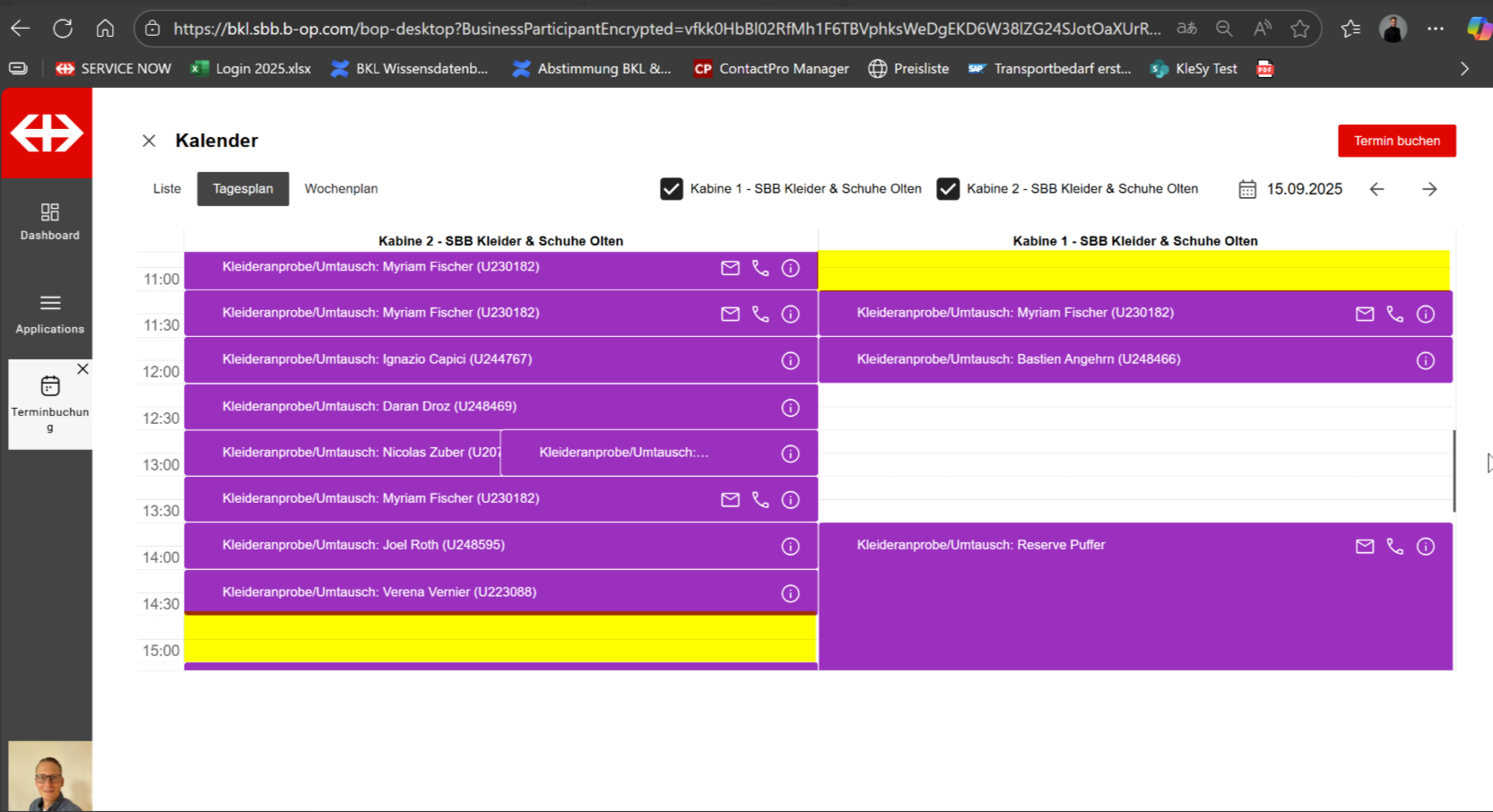Uncheck Kabine 2 - SBB Kleider & Schuhe Olten
Viewport: 1493px width, 812px height.
(948, 189)
